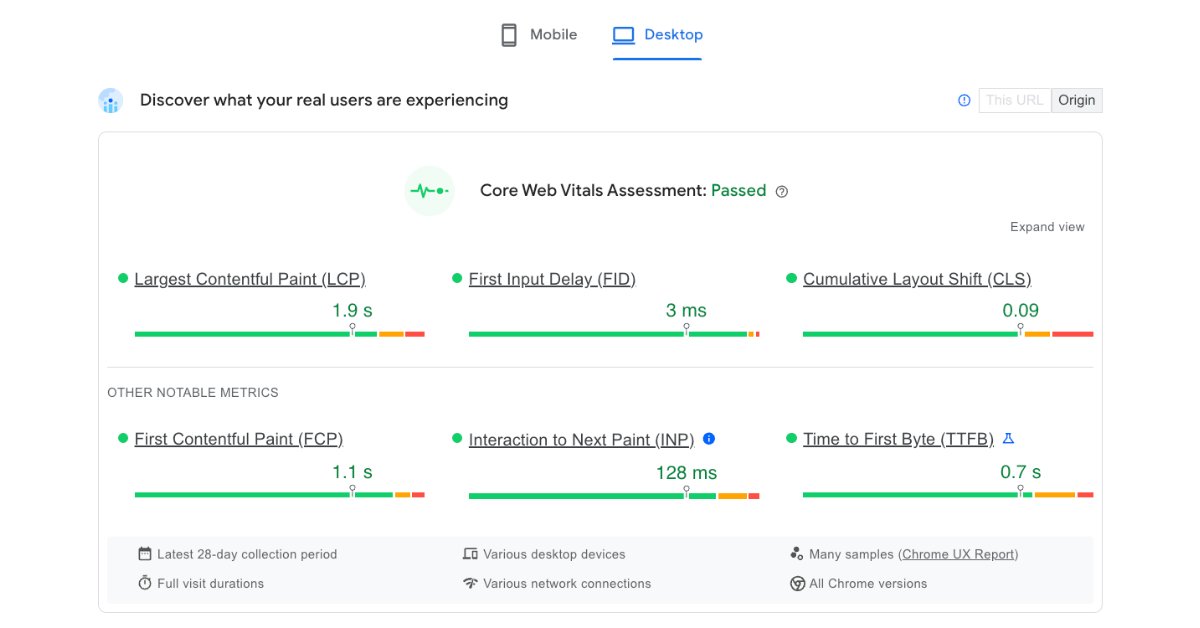Open First Input Delay (FID) link
The image size is (1200, 628).
click(552, 279)
